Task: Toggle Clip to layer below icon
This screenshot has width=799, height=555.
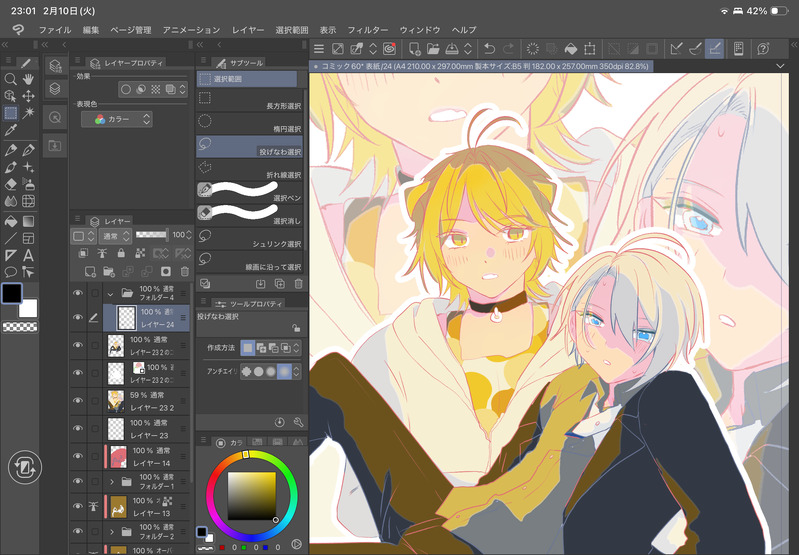Action: (x=83, y=253)
